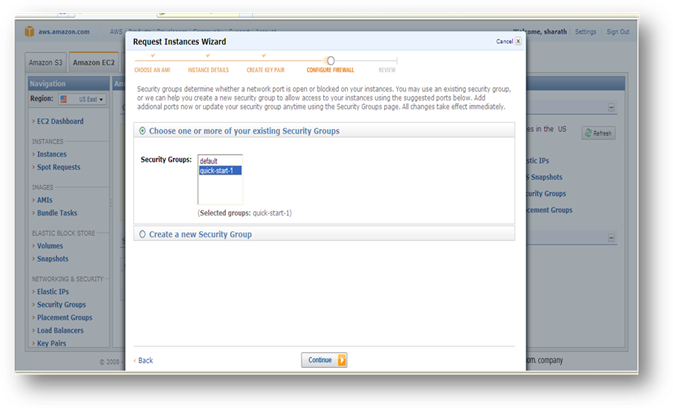The image size is (673, 408).
Task: Click the Refresh button in background page
Action: [598, 133]
